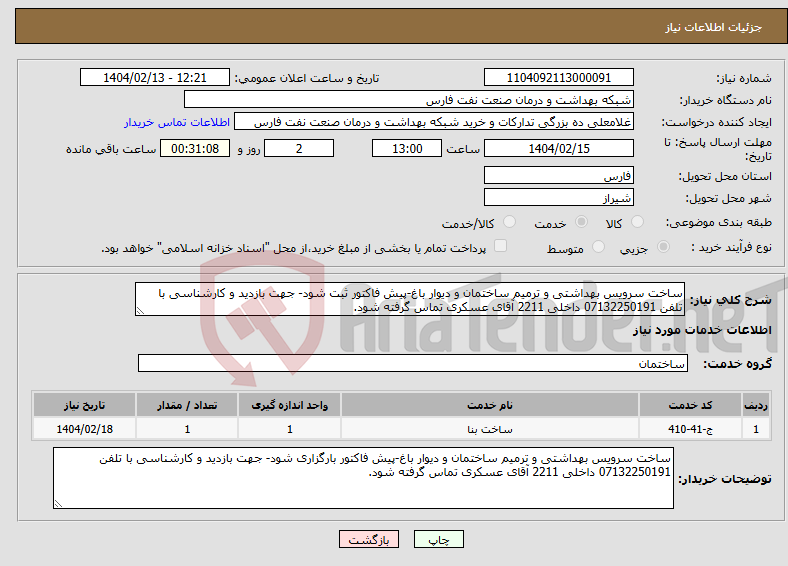Click the ساعت باقی مانده label

click(x=111, y=149)
